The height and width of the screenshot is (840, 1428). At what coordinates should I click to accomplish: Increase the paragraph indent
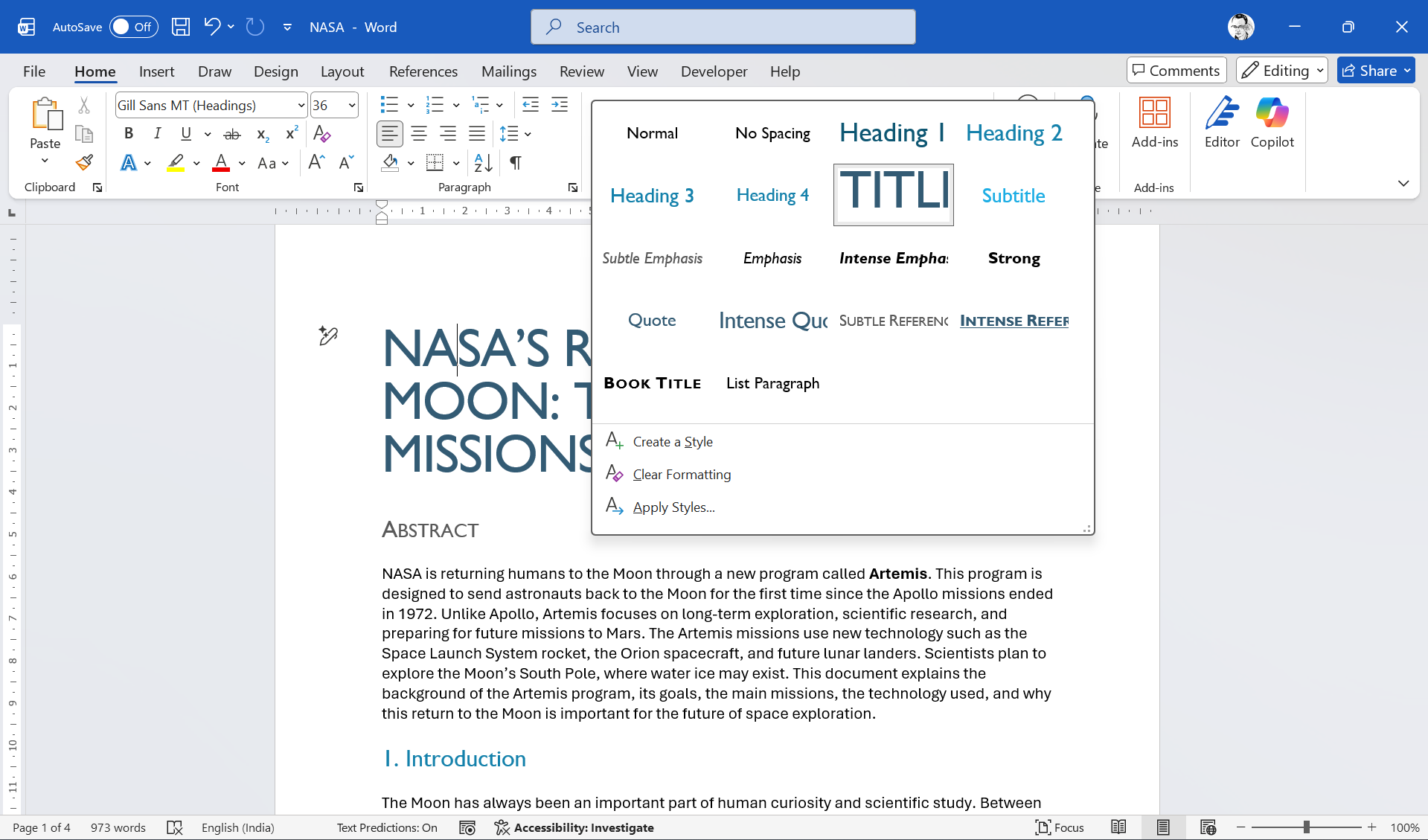(x=560, y=105)
